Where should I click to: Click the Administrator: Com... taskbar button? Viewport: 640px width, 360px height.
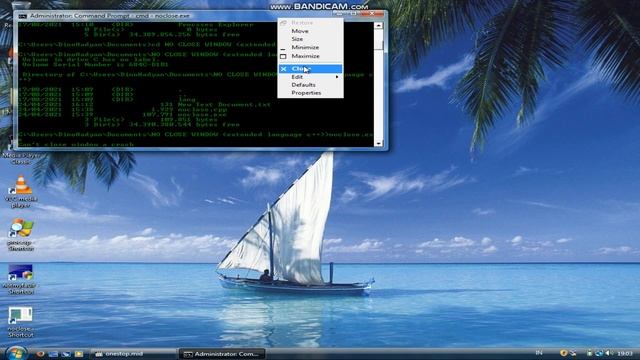(x=222, y=354)
